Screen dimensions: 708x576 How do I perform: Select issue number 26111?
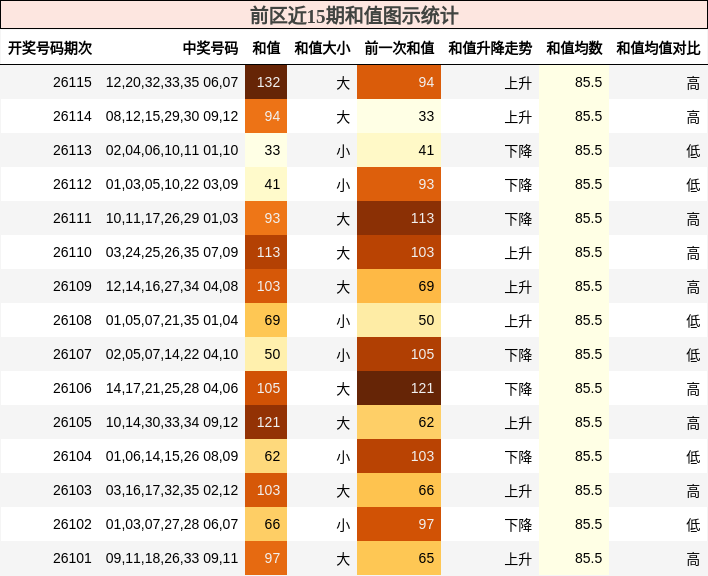coord(72,218)
